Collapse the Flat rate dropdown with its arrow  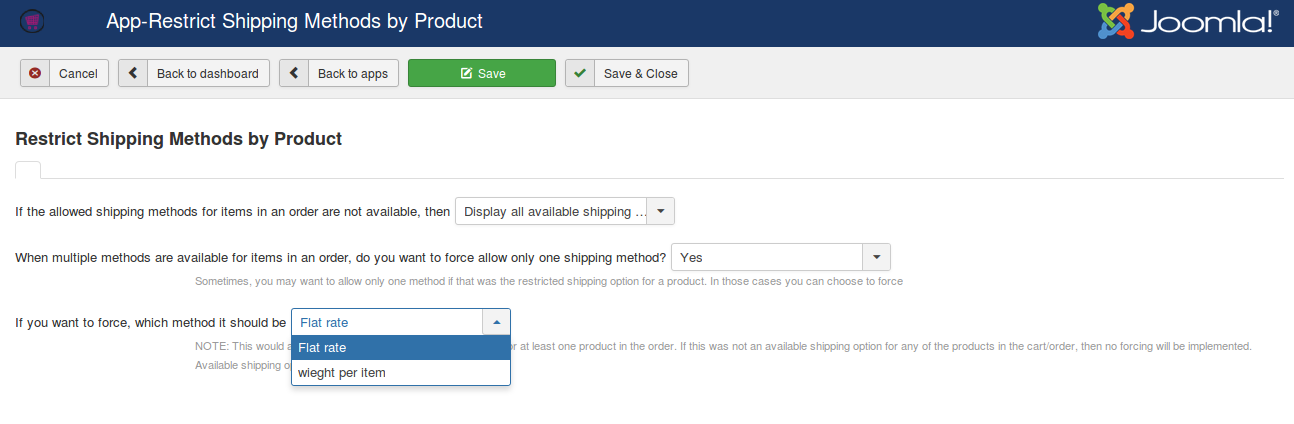coord(496,322)
